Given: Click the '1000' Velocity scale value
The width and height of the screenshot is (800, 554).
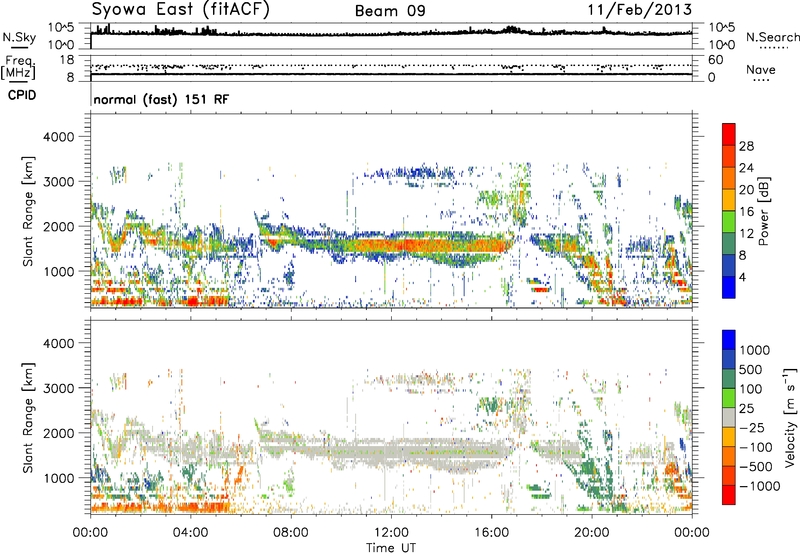Looking at the screenshot, I should coord(755,350).
